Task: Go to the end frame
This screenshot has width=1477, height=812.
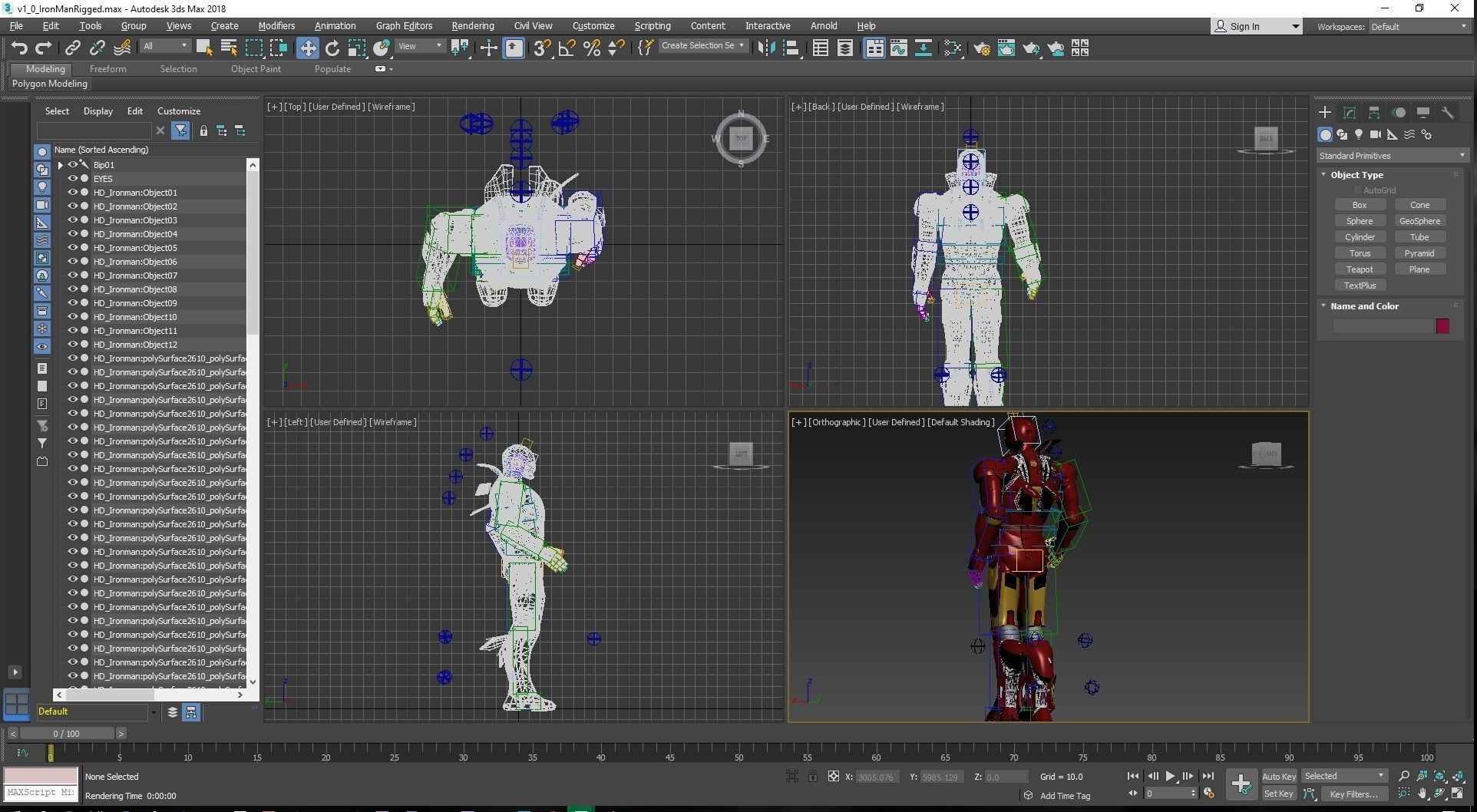Action: coord(1208,776)
